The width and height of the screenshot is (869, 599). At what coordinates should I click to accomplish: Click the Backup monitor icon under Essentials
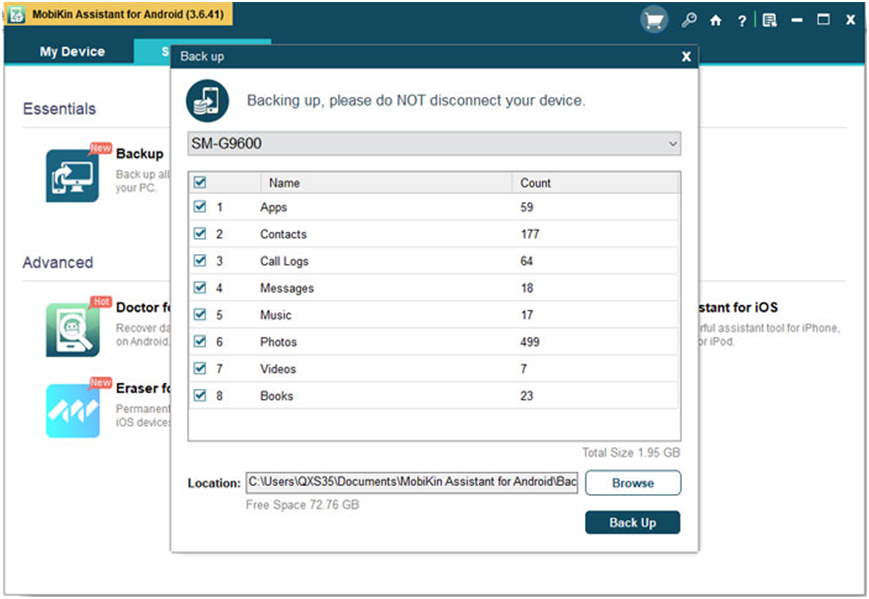point(72,175)
